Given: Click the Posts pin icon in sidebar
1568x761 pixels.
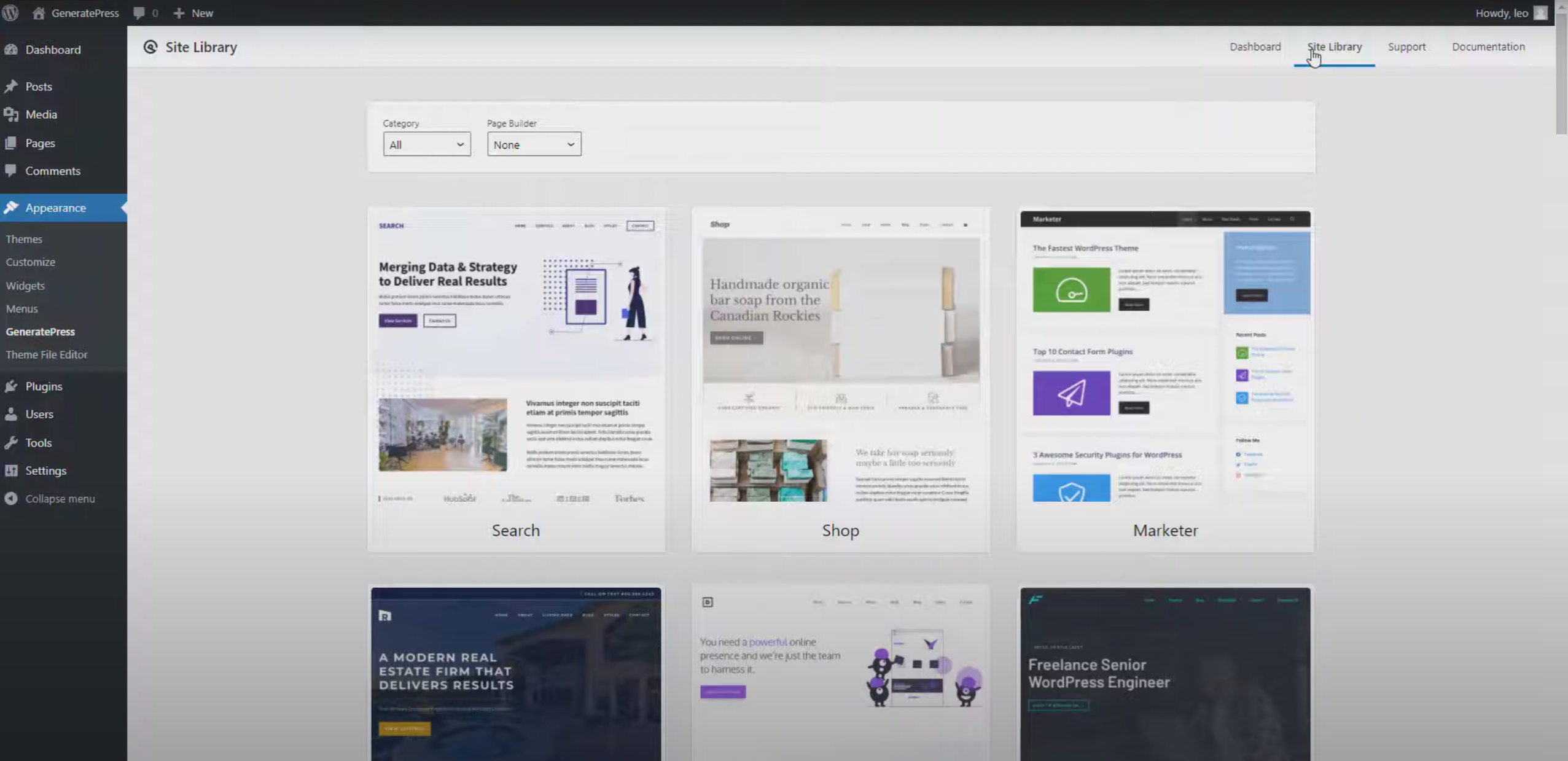Looking at the screenshot, I should [x=11, y=87].
